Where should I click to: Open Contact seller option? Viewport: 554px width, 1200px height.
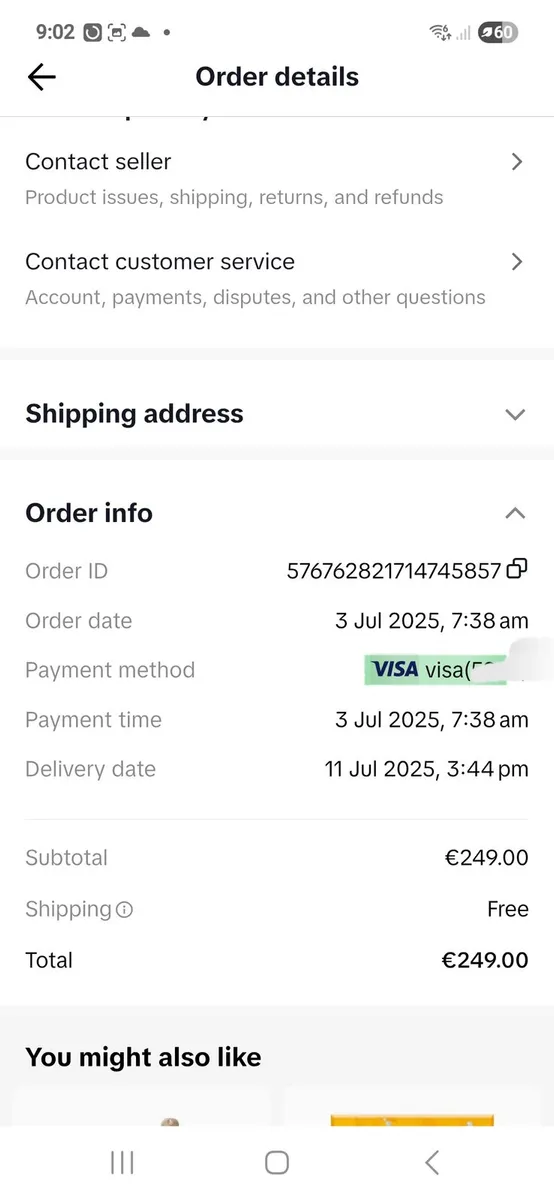(277, 178)
